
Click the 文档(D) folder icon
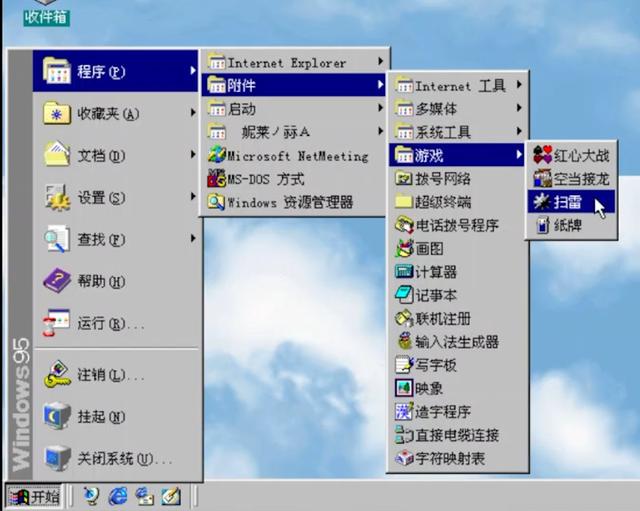(57, 154)
